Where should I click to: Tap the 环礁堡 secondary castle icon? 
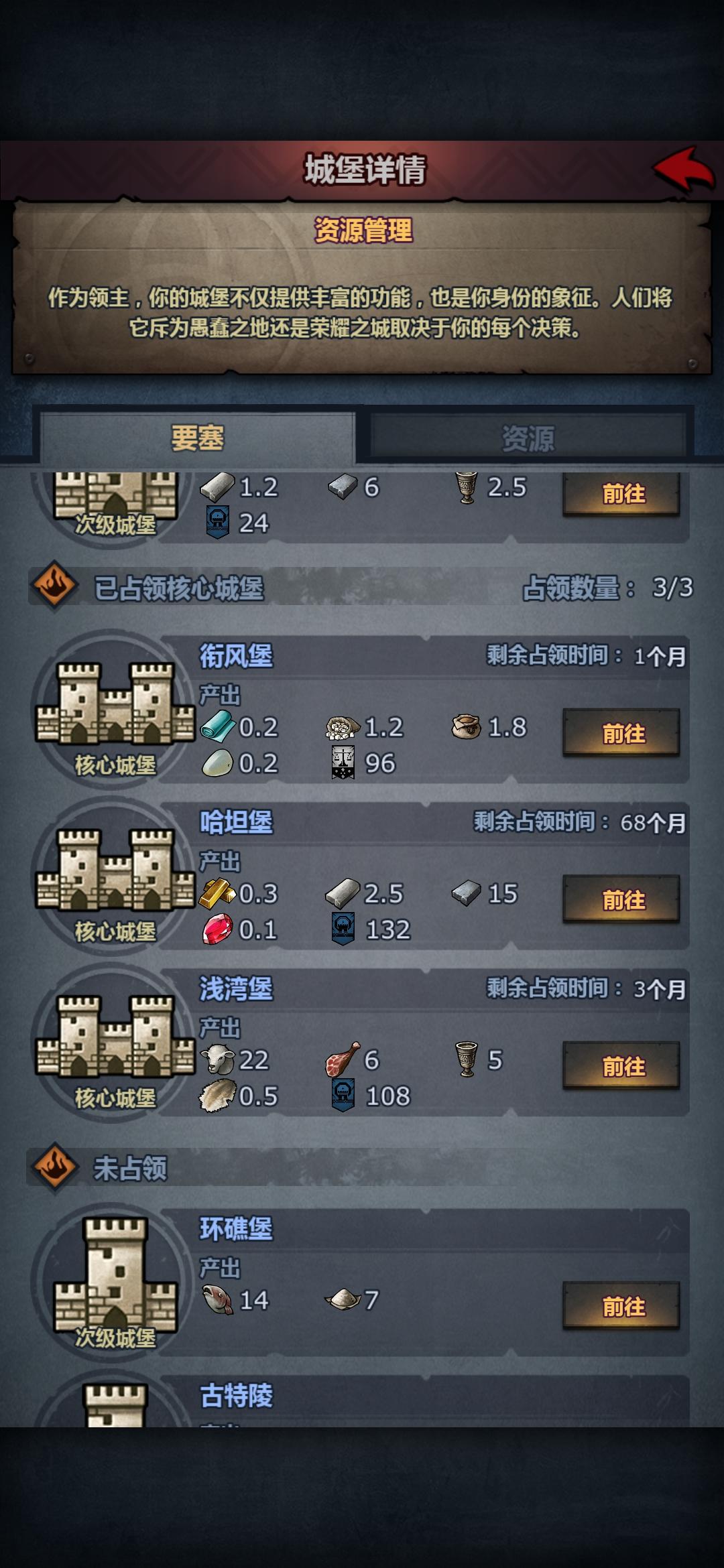115,1275
